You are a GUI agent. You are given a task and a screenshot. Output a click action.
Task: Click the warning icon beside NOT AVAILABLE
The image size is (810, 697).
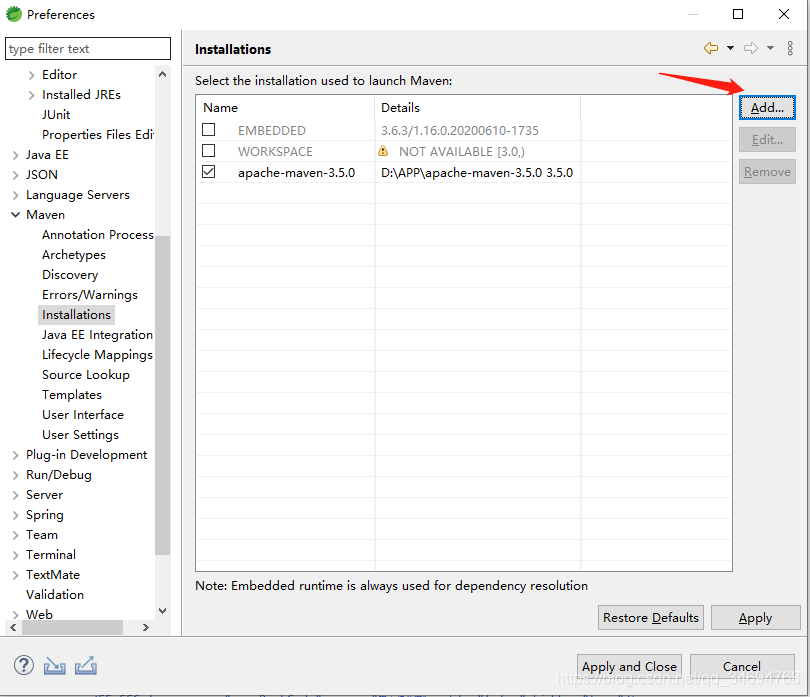click(x=383, y=151)
